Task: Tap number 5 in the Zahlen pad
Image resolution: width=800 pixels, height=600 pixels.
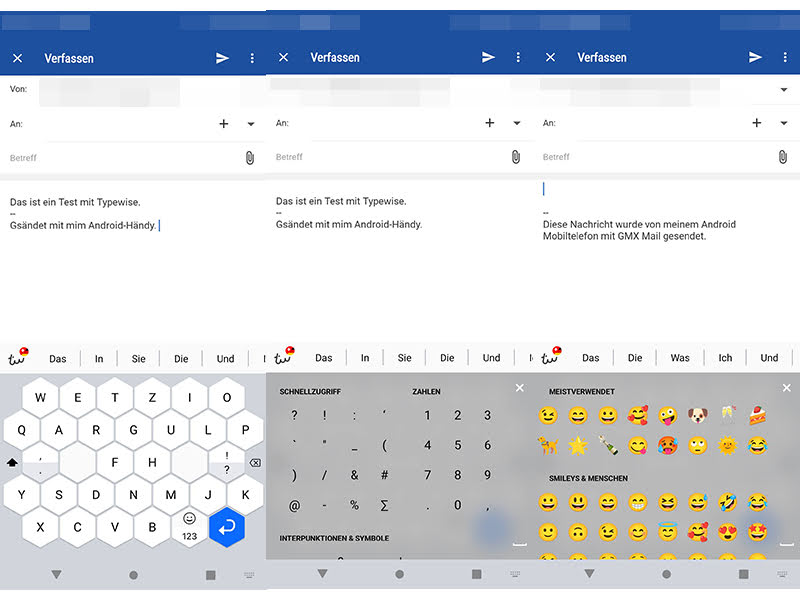Action: tap(458, 445)
